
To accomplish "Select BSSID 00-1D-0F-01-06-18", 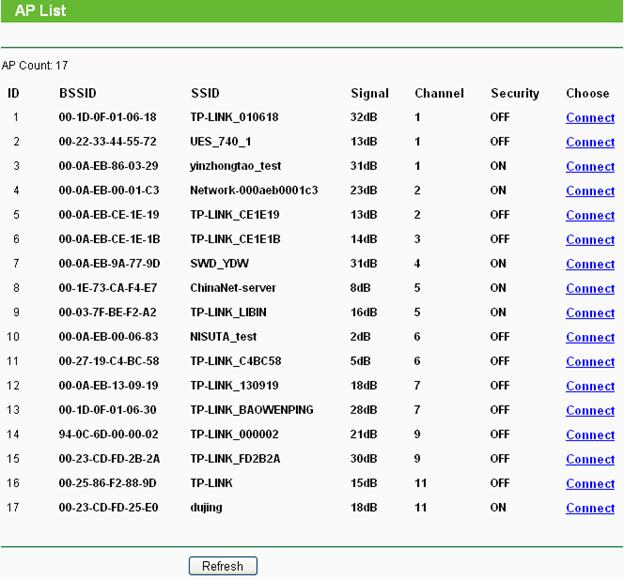I will (107, 117).
